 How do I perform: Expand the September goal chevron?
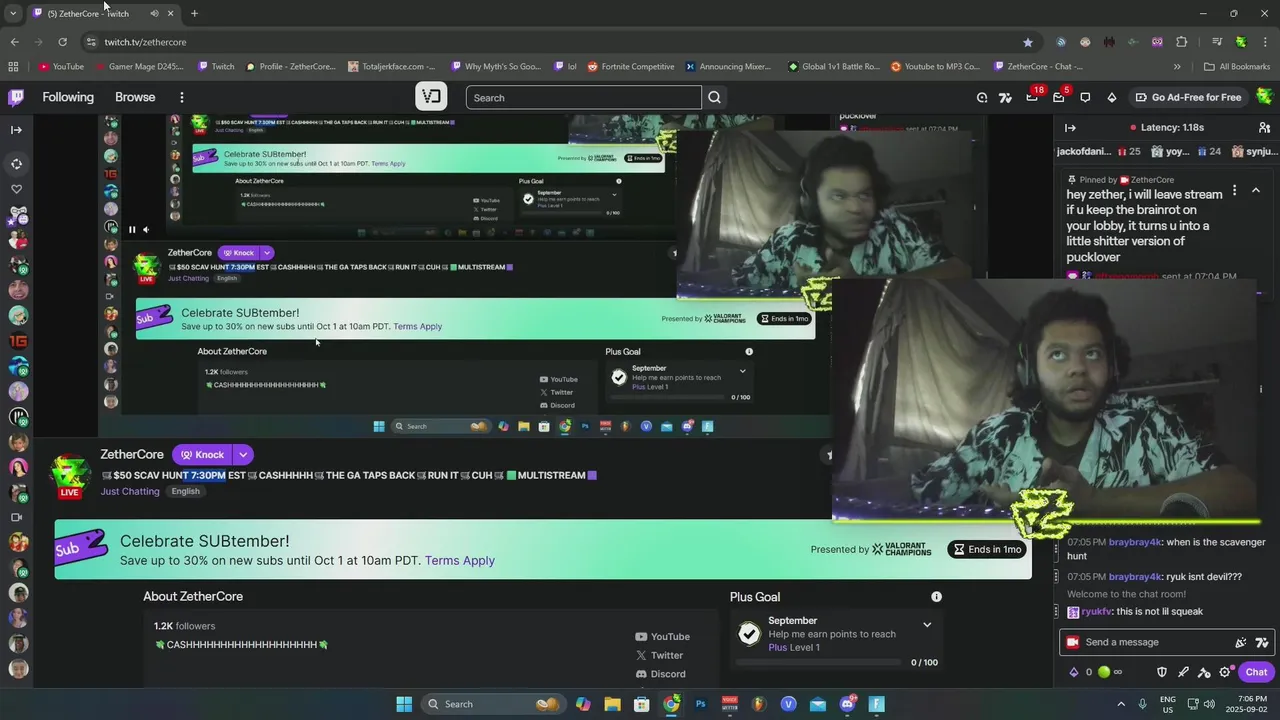927,625
